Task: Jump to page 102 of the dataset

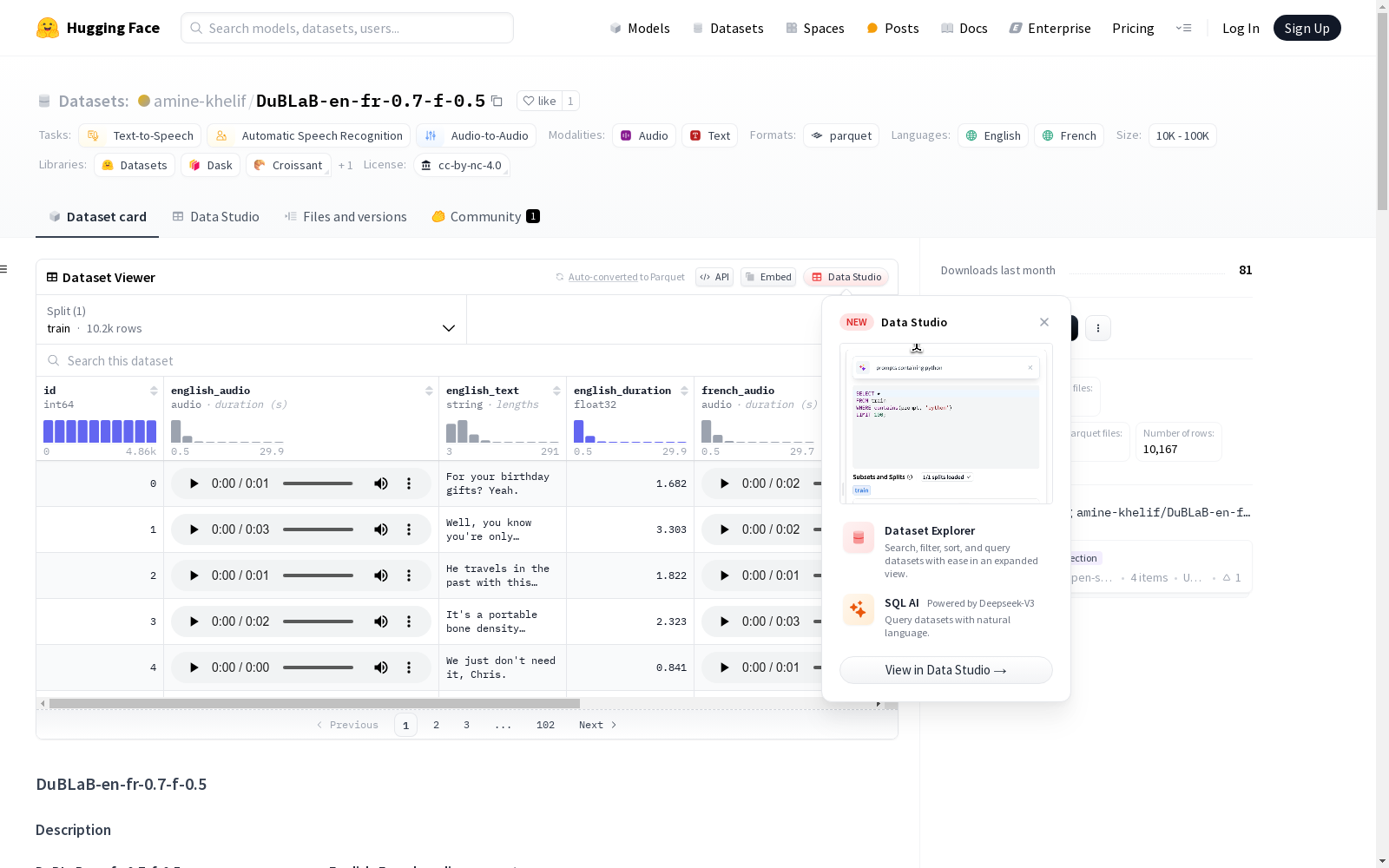Action: tap(545, 725)
